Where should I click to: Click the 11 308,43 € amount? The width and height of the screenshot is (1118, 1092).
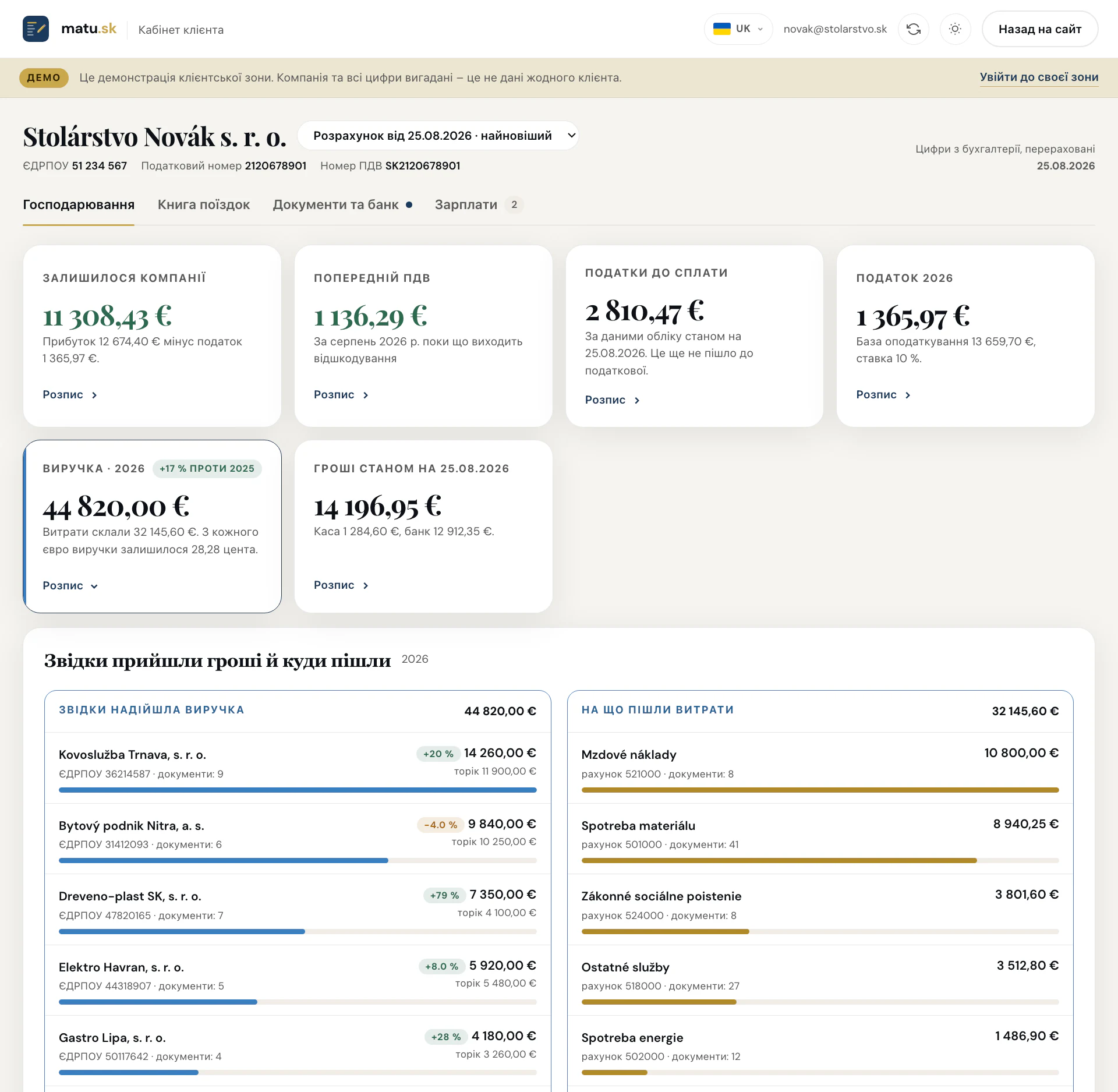[107, 316]
